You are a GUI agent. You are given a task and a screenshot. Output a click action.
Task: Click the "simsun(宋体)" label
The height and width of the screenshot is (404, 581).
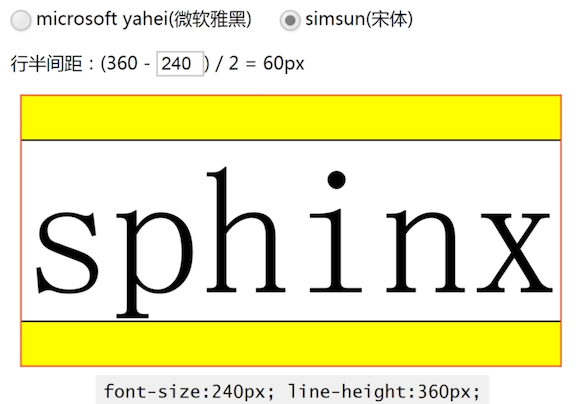pyautogui.click(x=359, y=19)
